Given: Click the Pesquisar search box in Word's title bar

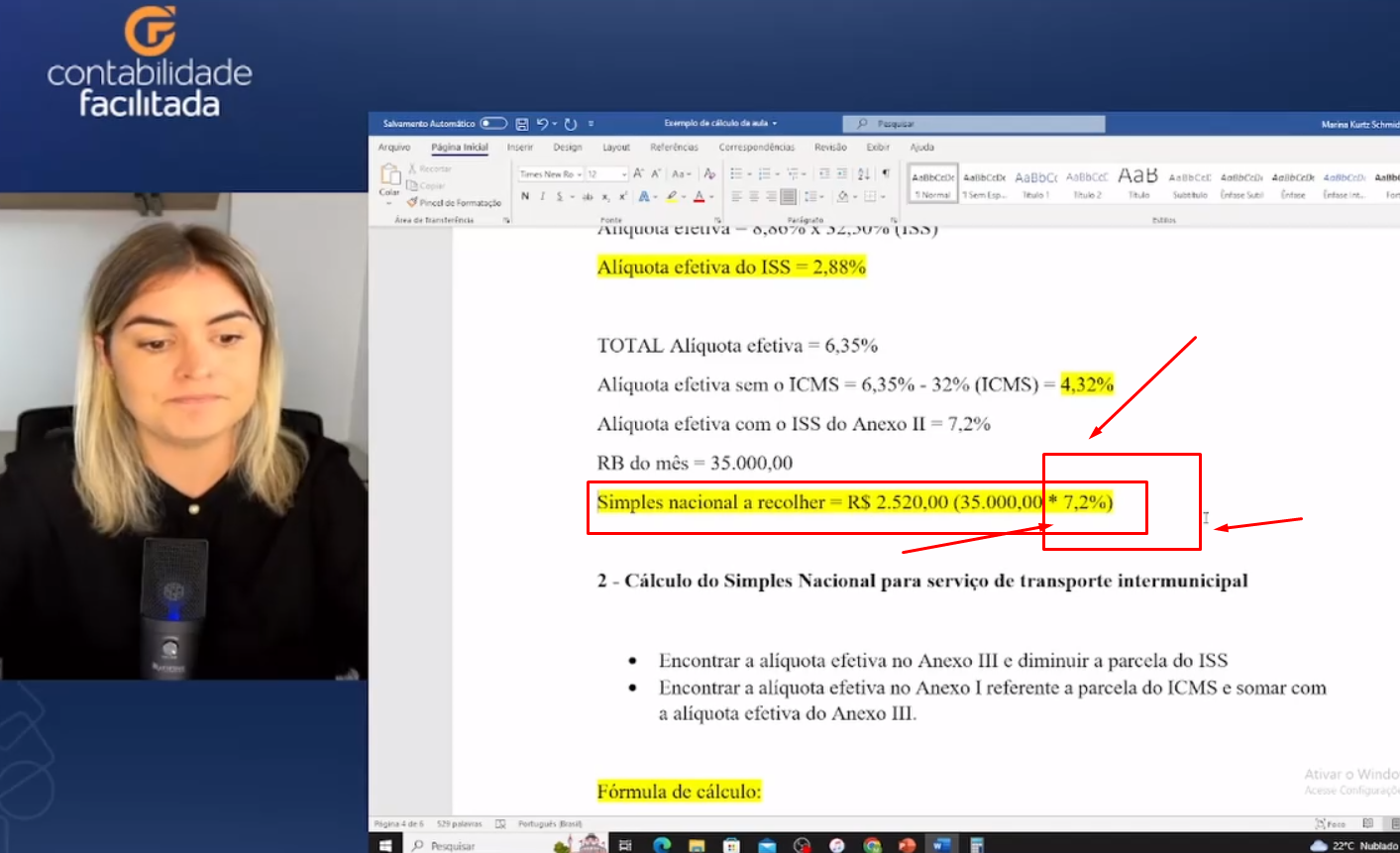Looking at the screenshot, I should pyautogui.click(x=974, y=124).
